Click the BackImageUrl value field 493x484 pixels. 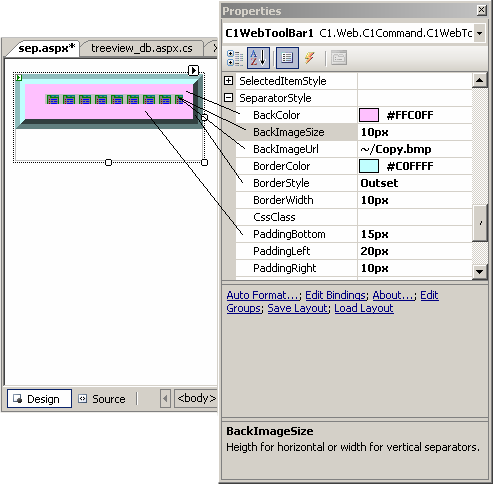click(415, 149)
